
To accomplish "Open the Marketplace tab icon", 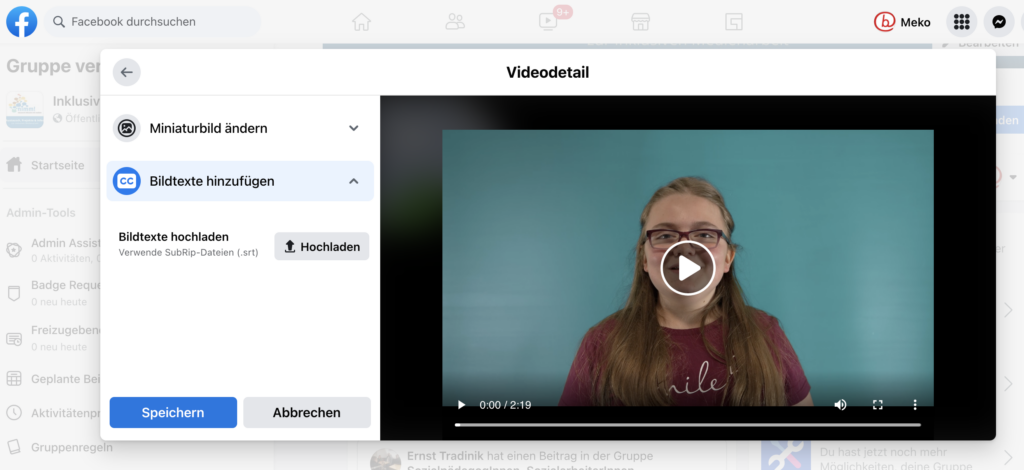I will pos(641,22).
